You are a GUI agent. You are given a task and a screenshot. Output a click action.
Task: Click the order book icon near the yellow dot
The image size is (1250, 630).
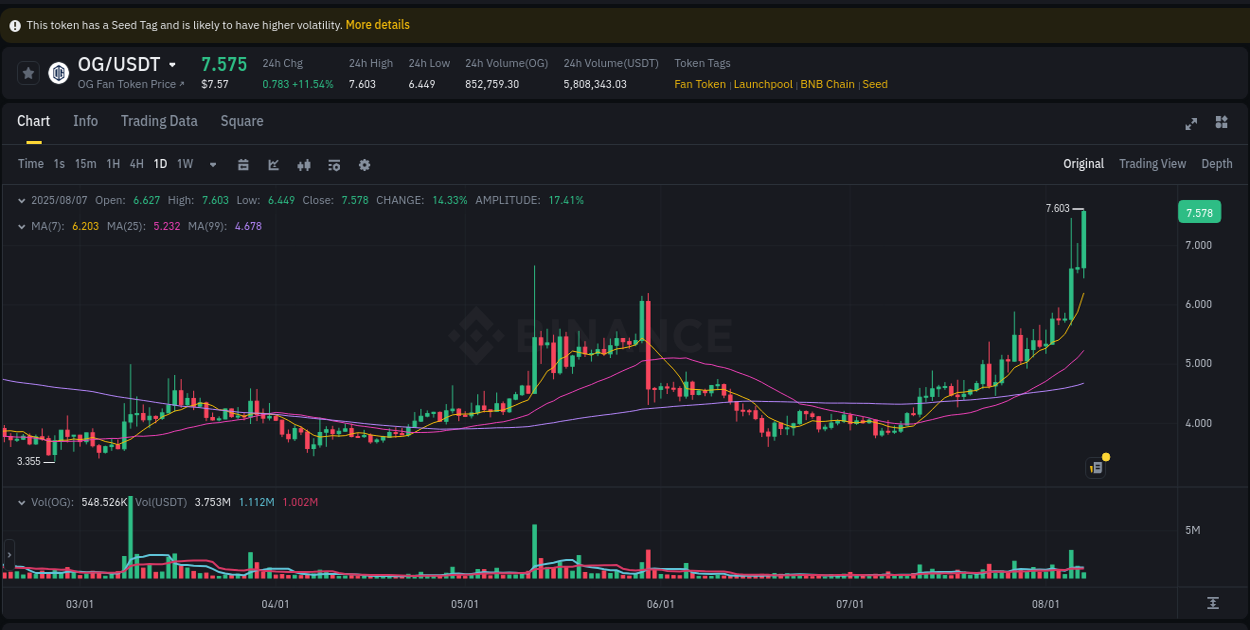(x=1094, y=467)
